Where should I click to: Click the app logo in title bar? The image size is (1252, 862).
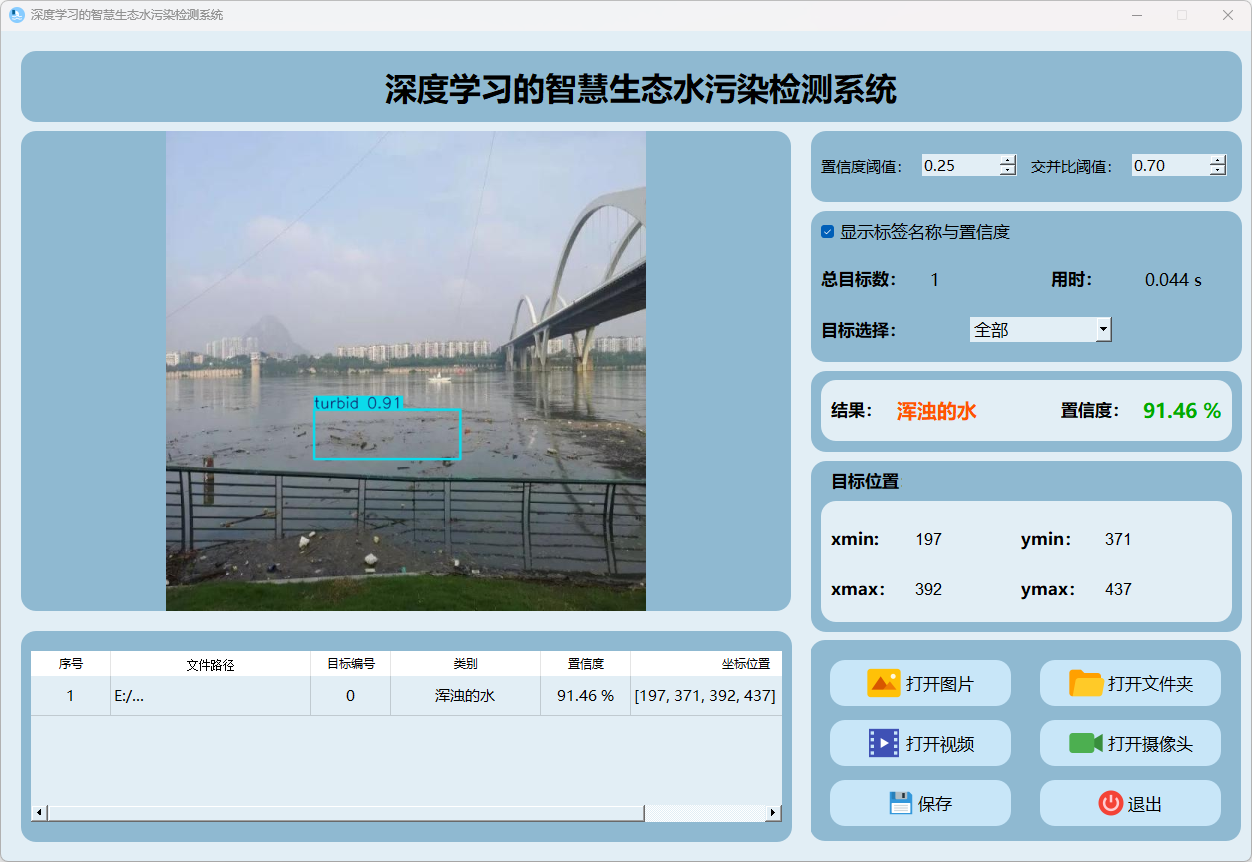point(16,15)
